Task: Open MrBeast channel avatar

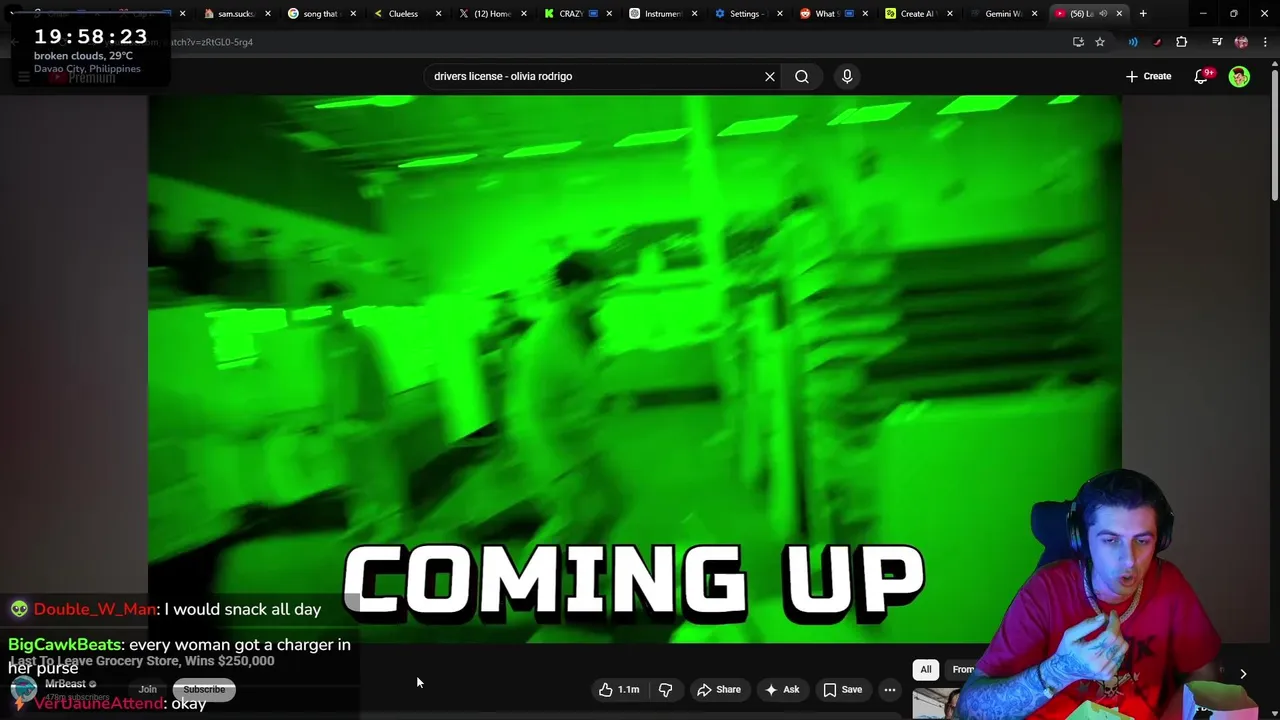Action: tap(22, 688)
